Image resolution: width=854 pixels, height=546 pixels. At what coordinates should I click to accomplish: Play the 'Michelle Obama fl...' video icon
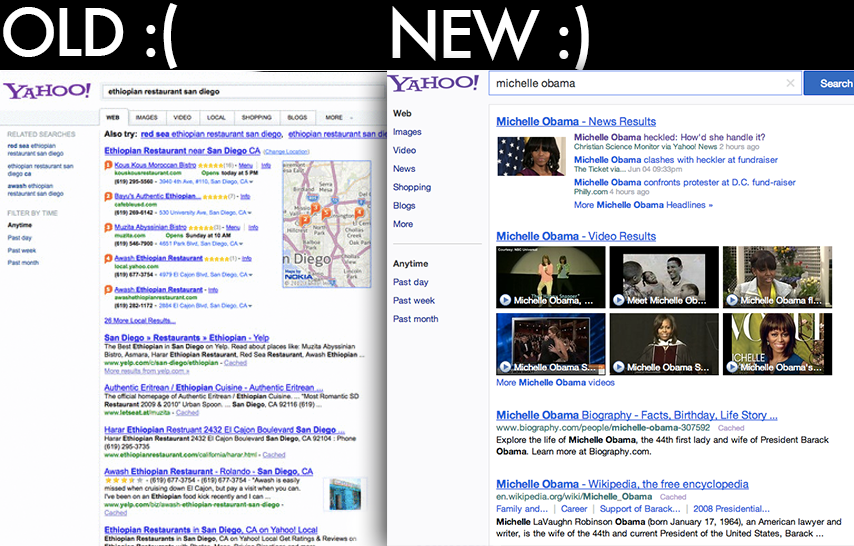(732, 300)
